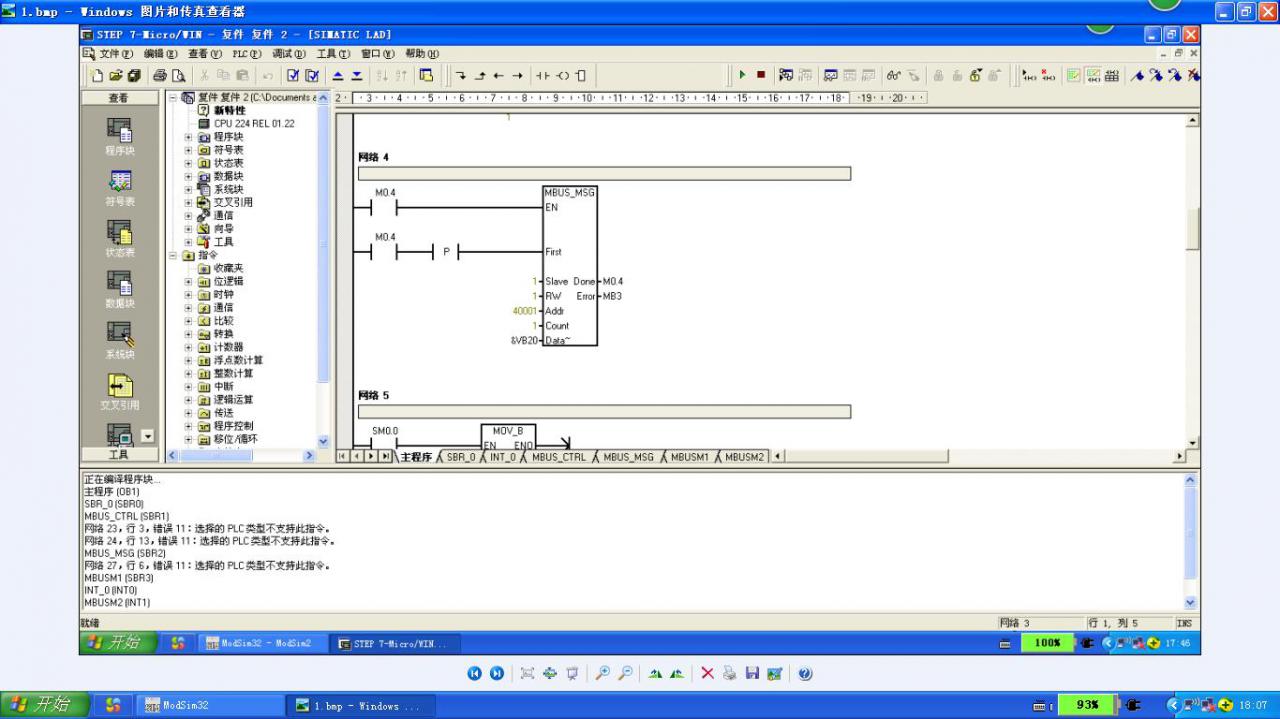Viewport: 1280px width, 719px height.
Task: Open the PLC menu
Action: [x=246, y=54]
